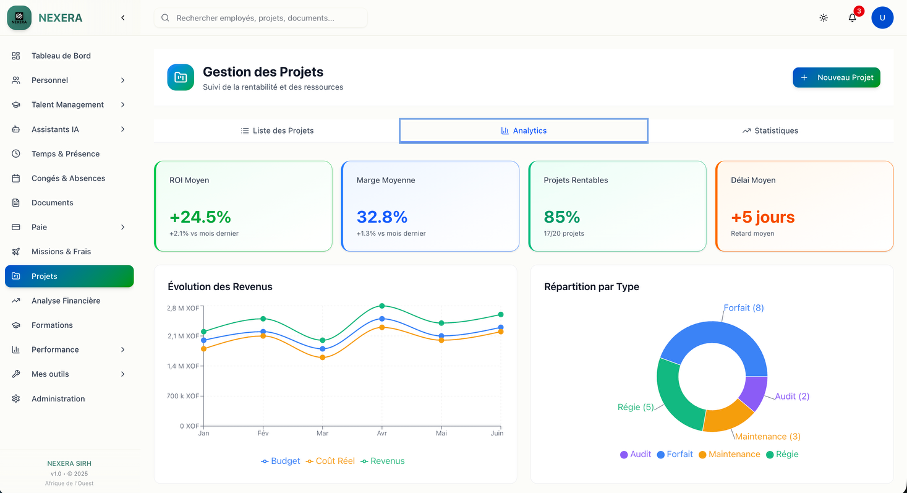Toggle the Régie legend item in donut chart
Viewport: 908px width, 494px height.
pos(781,454)
